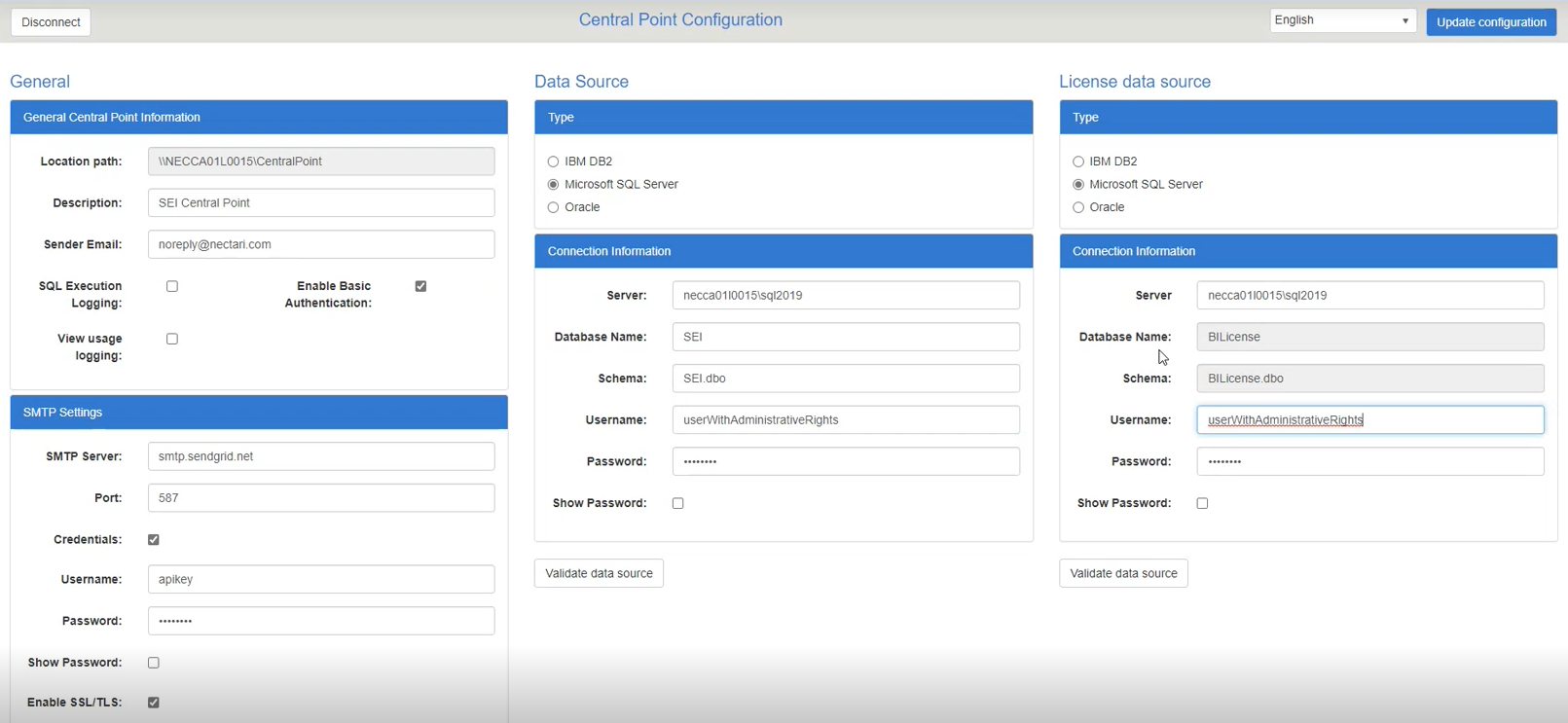Toggle the View usage logging checkbox
The width and height of the screenshot is (1568, 723).
(x=172, y=339)
